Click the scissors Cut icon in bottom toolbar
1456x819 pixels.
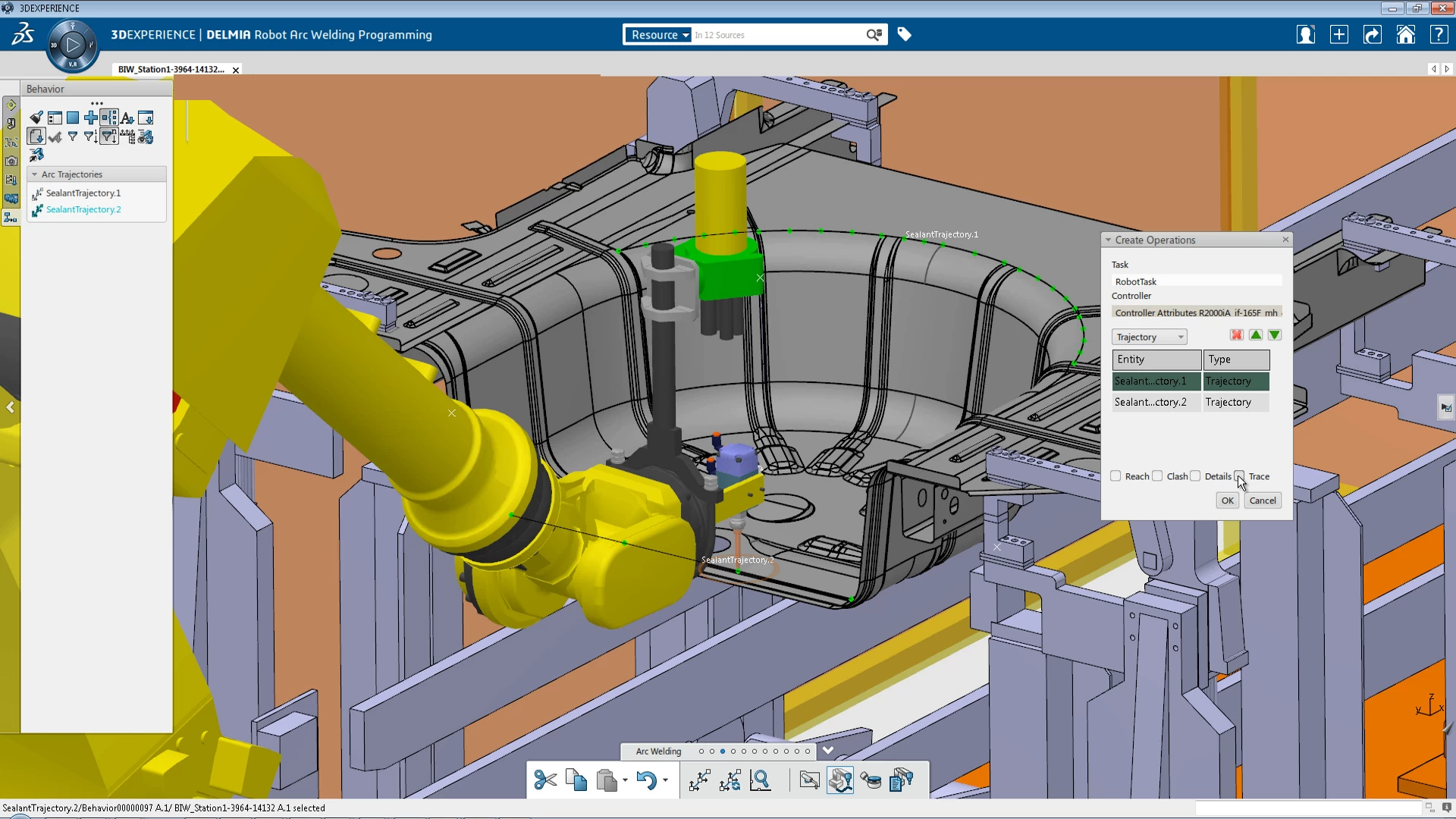[544, 780]
